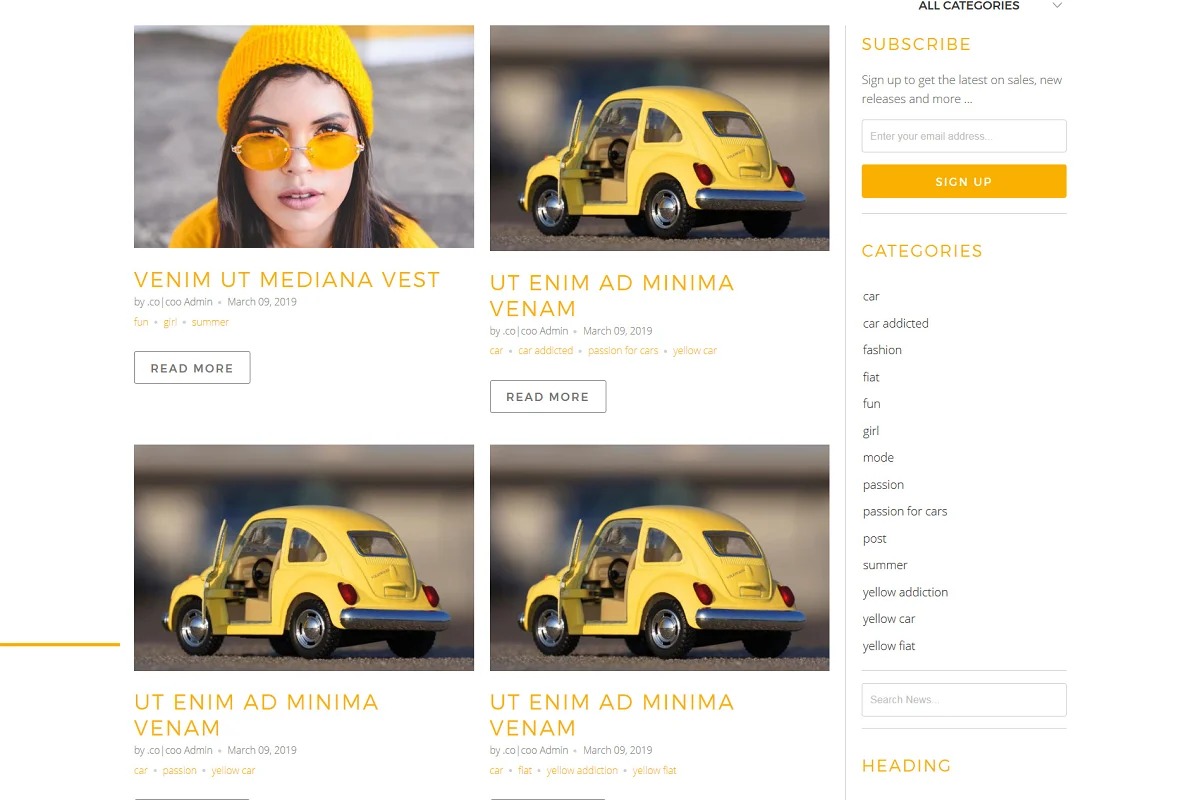Open the Venim Ut Mediana Vest post title
Screen dimensions: 1200x800
point(287,280)
